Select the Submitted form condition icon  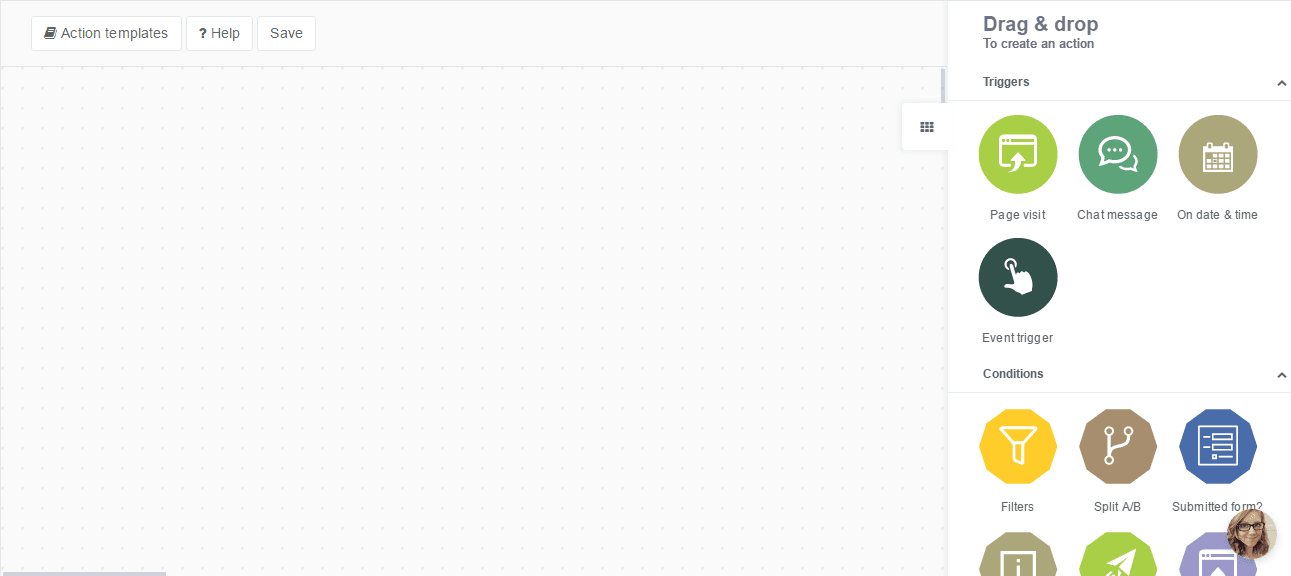click(x=1217, y=446)
